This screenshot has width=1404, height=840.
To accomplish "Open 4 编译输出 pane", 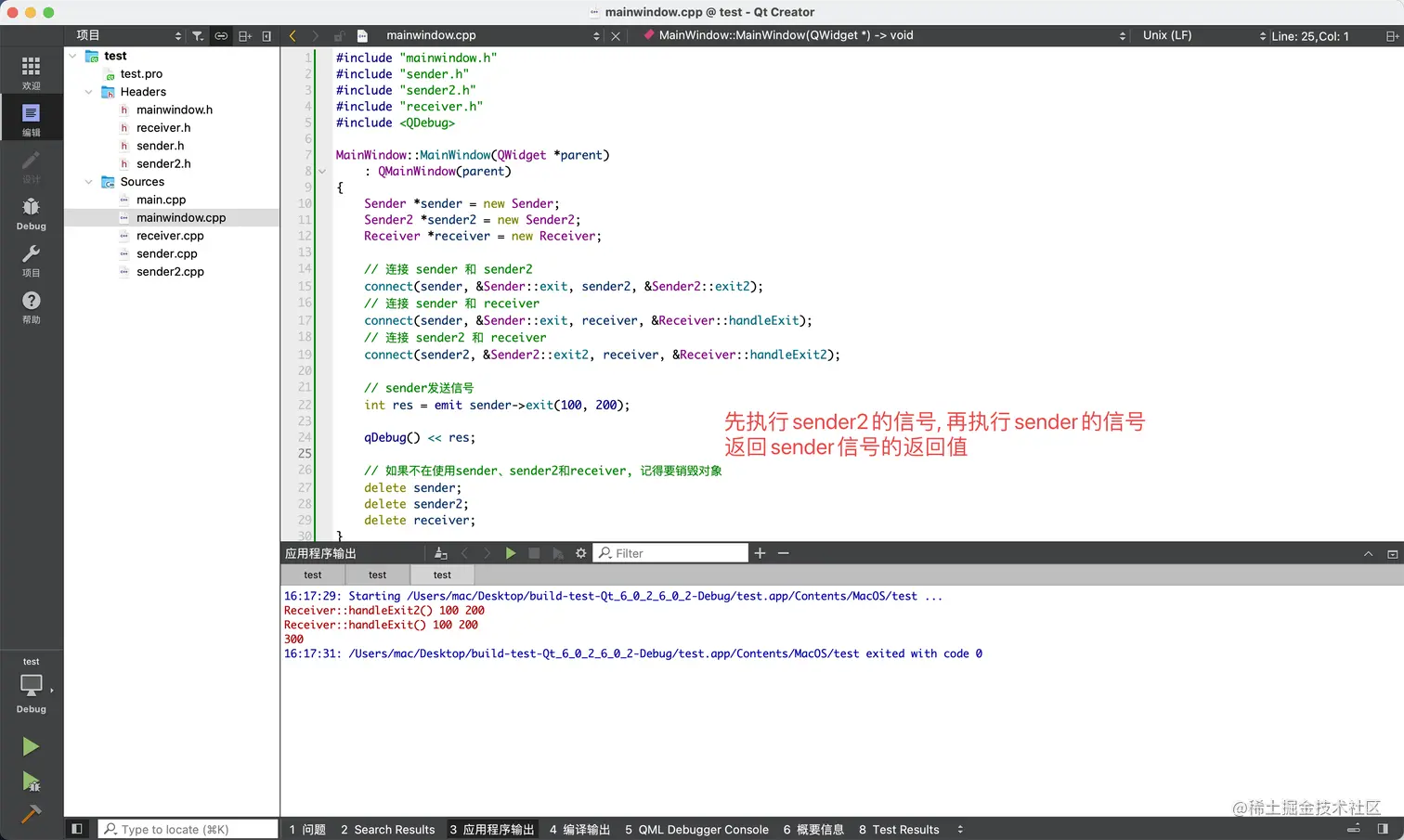I will [579, 829].
